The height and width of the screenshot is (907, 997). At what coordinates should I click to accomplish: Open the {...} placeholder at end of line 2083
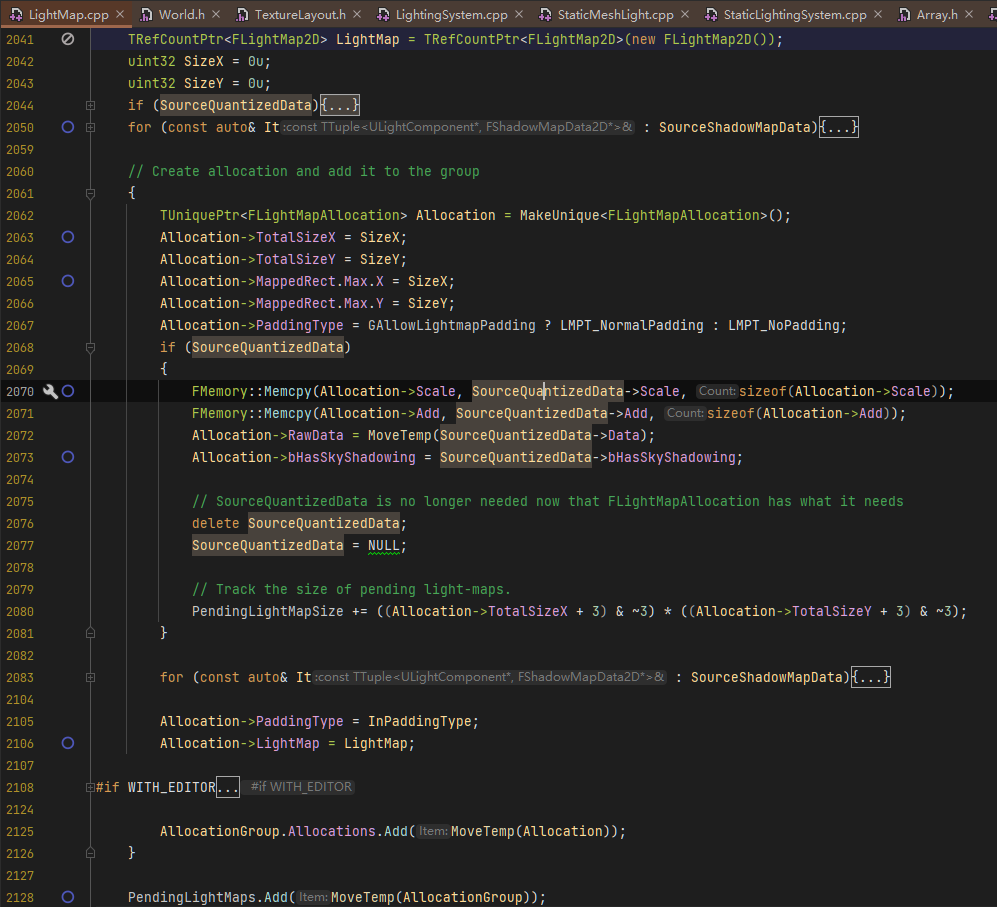coord(870,677)
